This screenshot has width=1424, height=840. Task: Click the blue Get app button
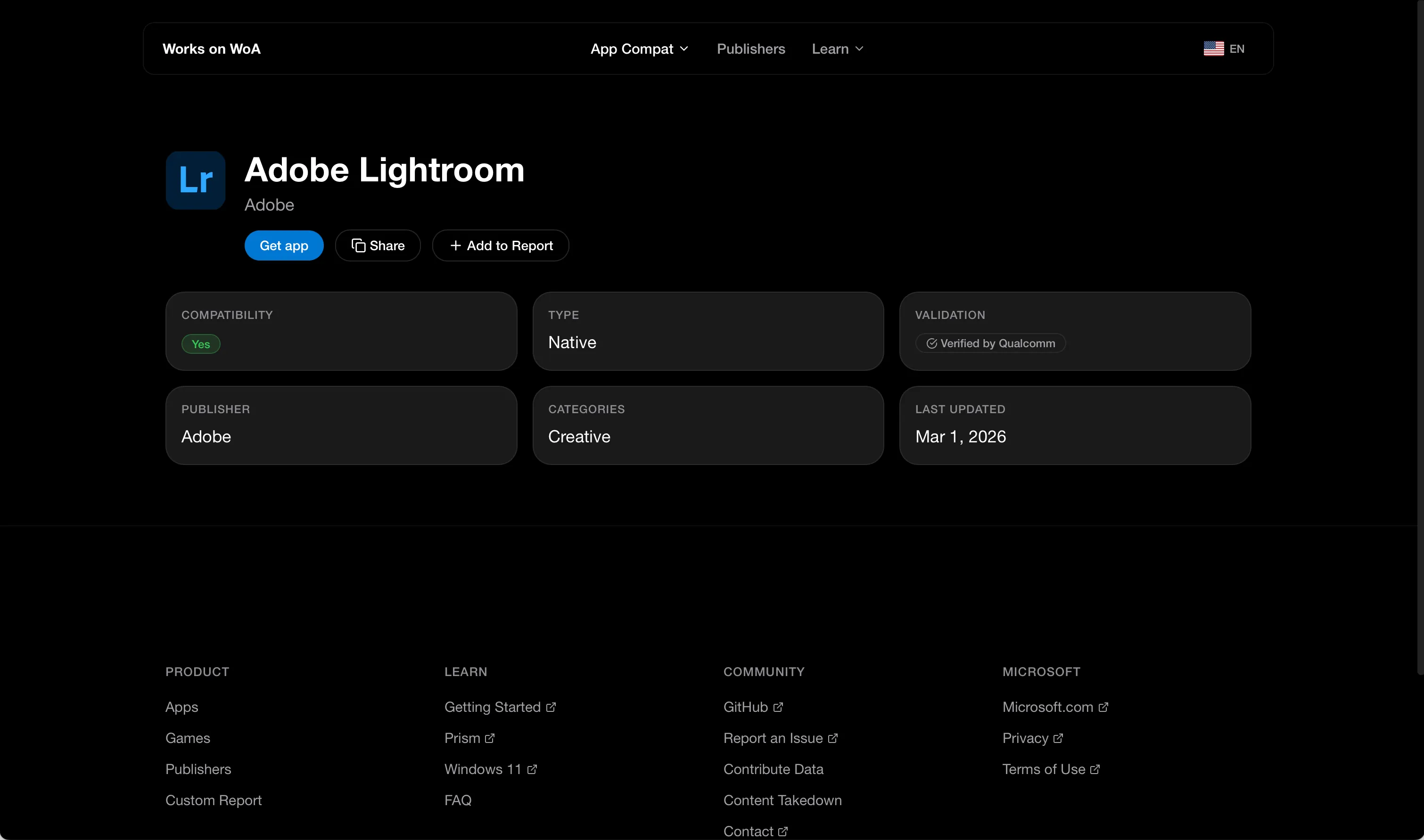284,245
